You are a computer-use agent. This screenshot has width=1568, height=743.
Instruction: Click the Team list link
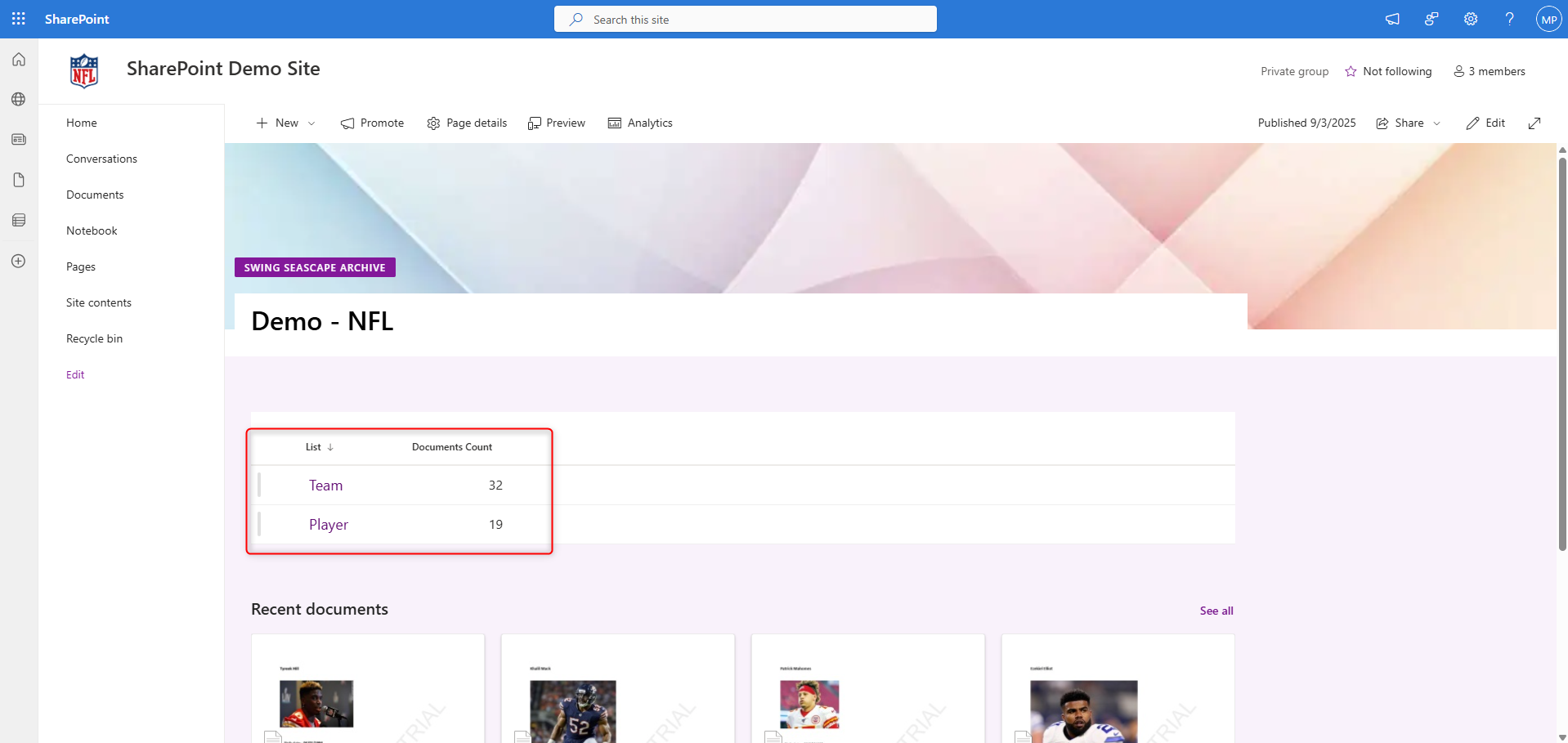coord(325,486)
